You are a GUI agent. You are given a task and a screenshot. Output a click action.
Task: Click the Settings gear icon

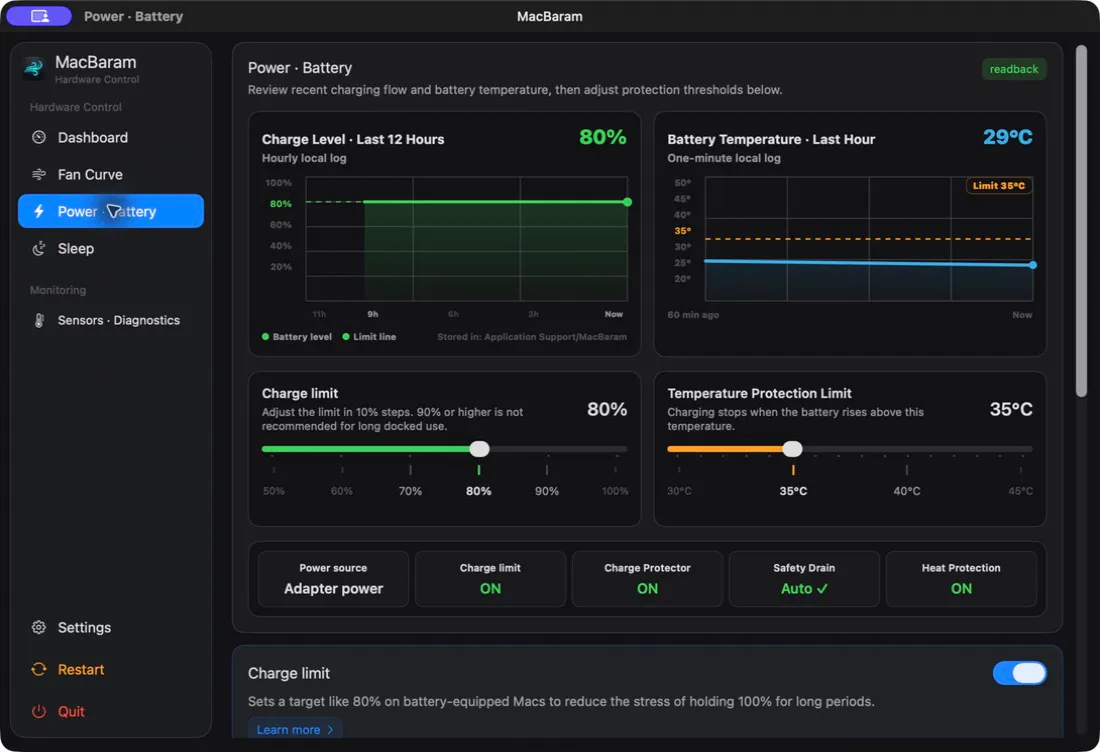[x=39, y=627]
